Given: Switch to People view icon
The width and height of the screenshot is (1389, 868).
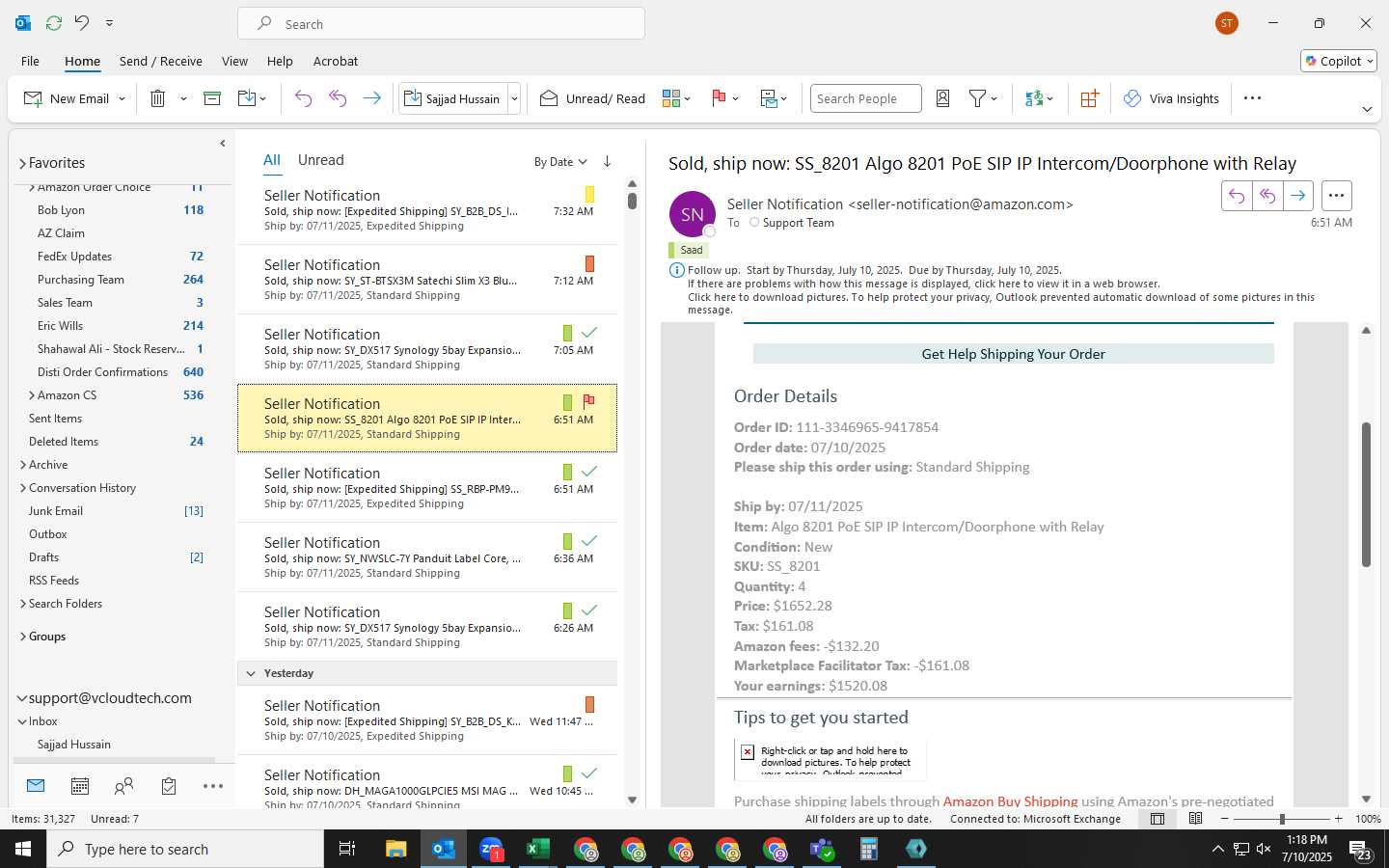Looking at the screenshot, I should [x=123, y=786].
